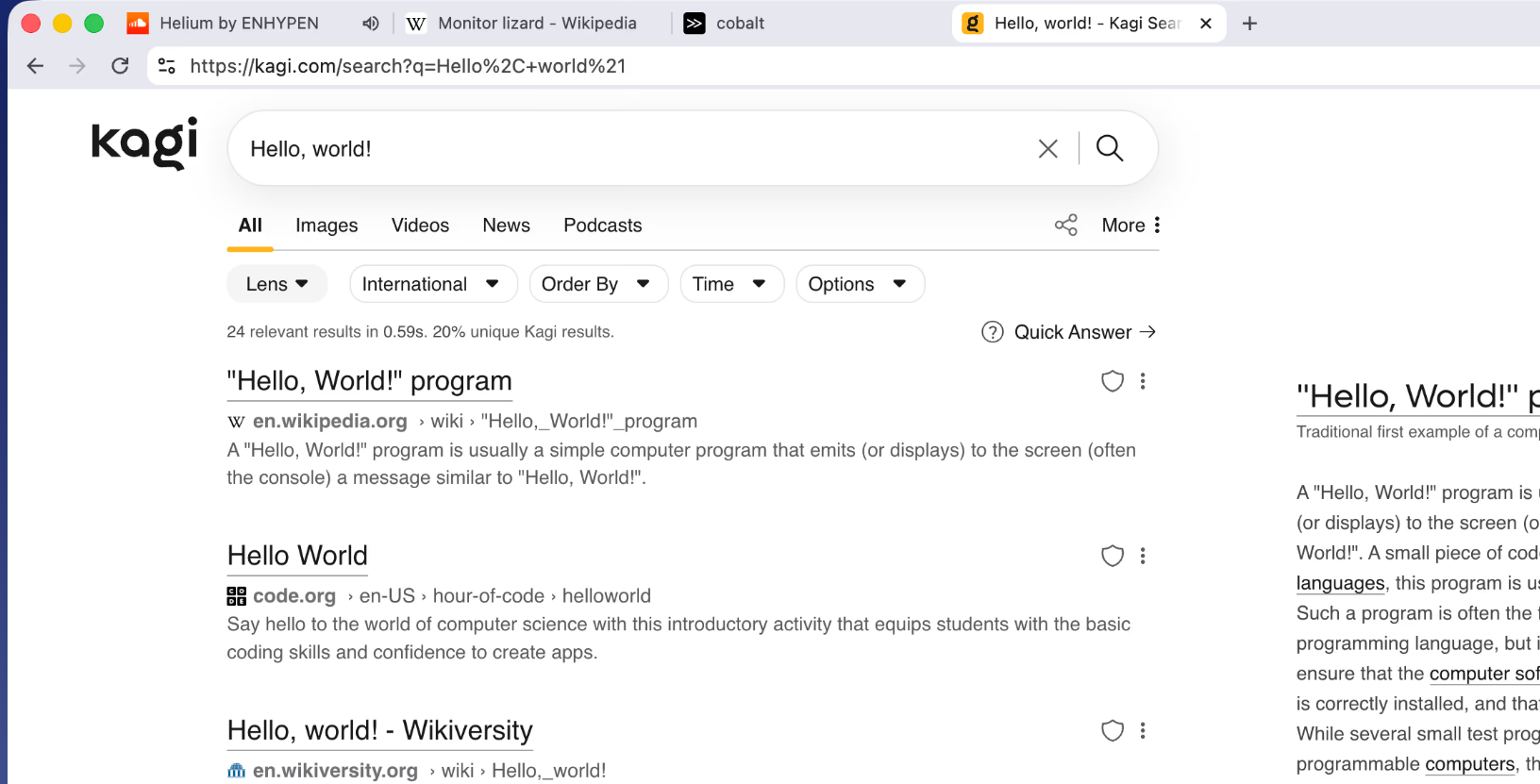Click the Wikiversity favicon icon

pyautogui.click(x=236, y=771)
